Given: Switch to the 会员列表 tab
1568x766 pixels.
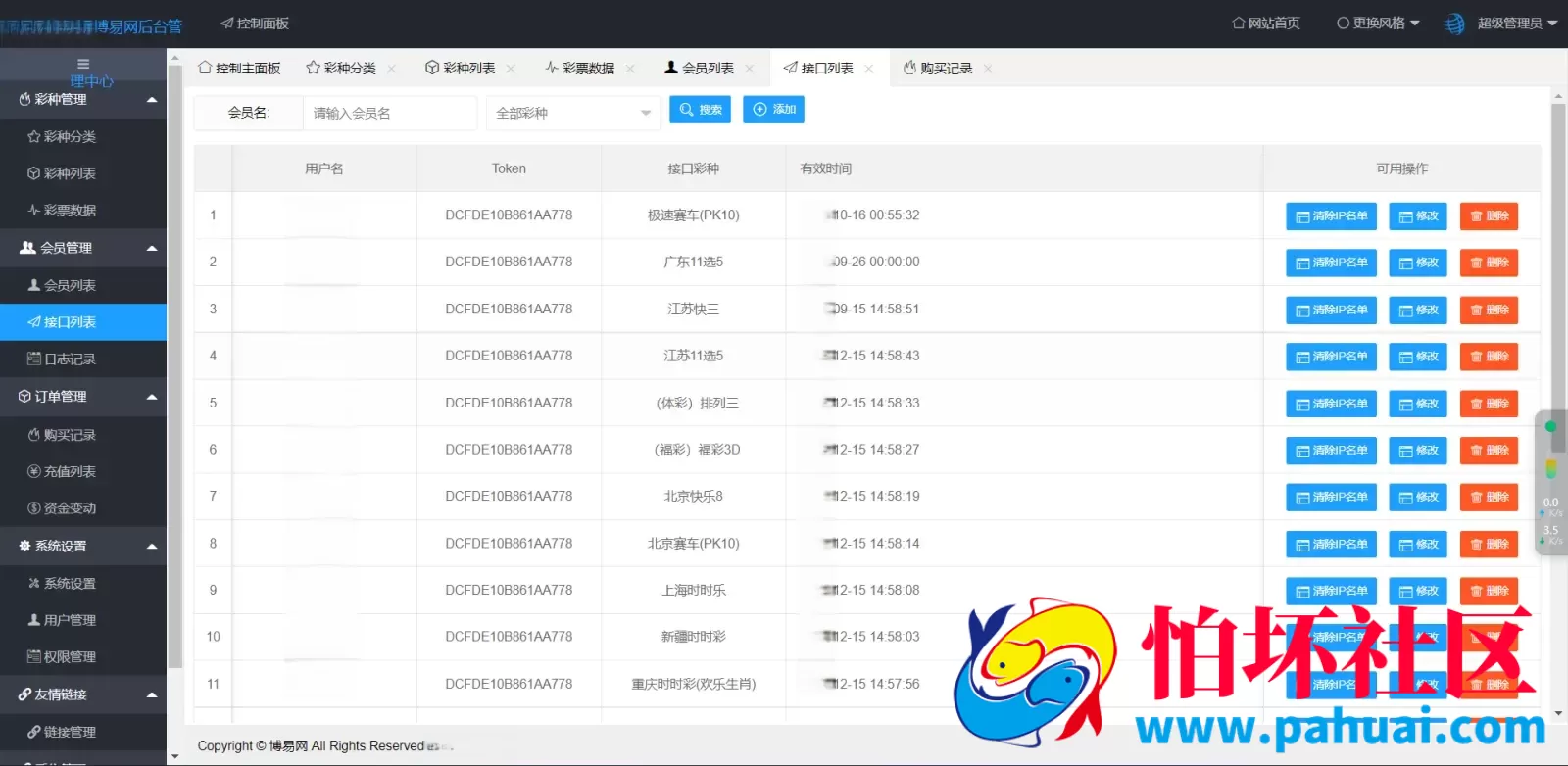Looking at the screenshot, I should tap(700, 68).
